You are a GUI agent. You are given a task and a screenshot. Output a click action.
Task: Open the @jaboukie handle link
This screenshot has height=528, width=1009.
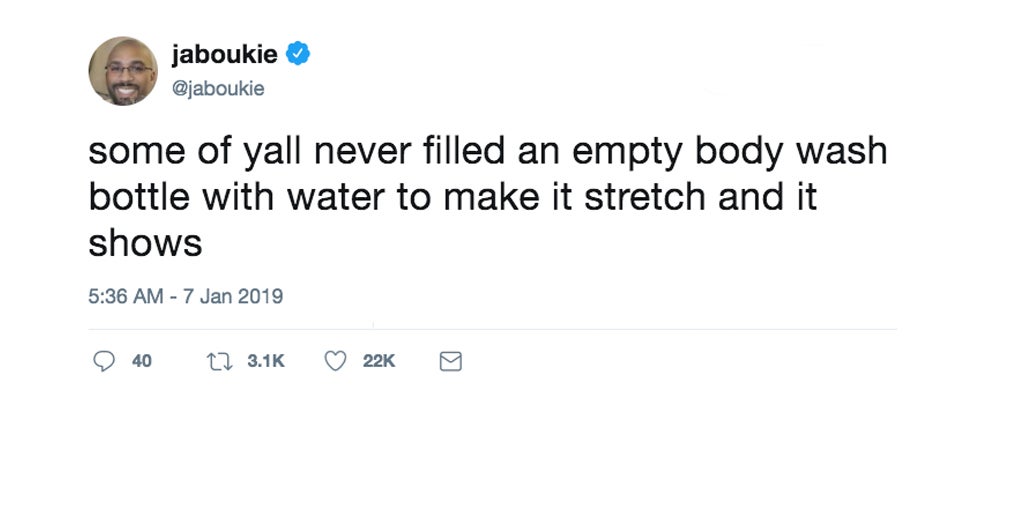(x=218, y=88)
